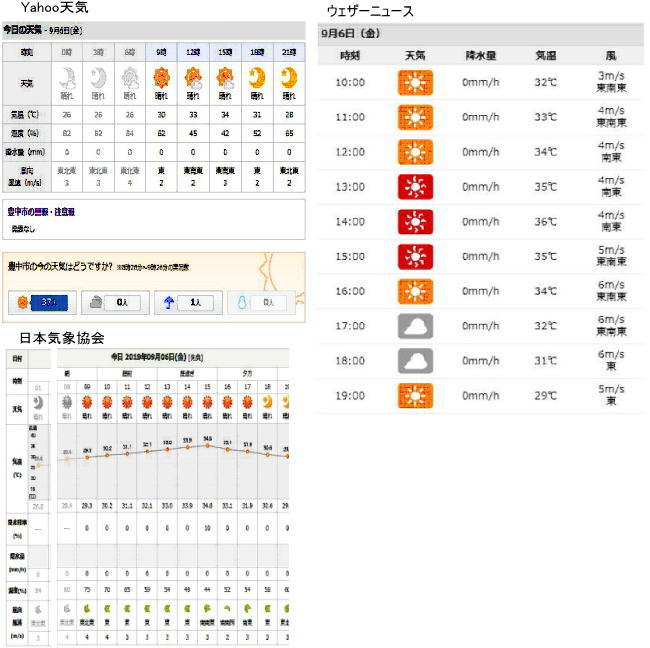
Task: Click the 風 column header in Weathernews
Action: click(611, 56)
